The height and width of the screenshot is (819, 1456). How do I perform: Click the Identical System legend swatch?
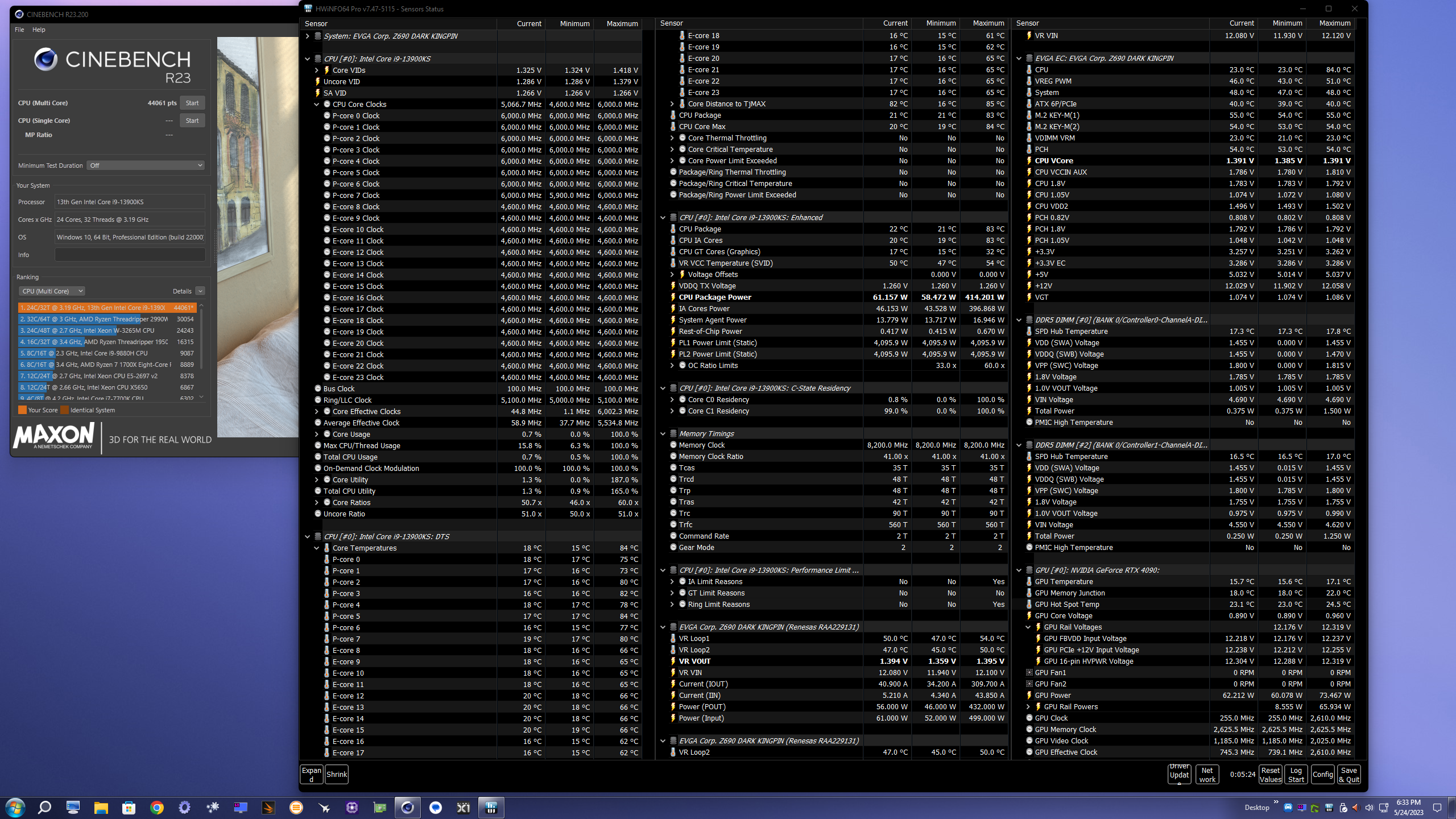point(64,410)
